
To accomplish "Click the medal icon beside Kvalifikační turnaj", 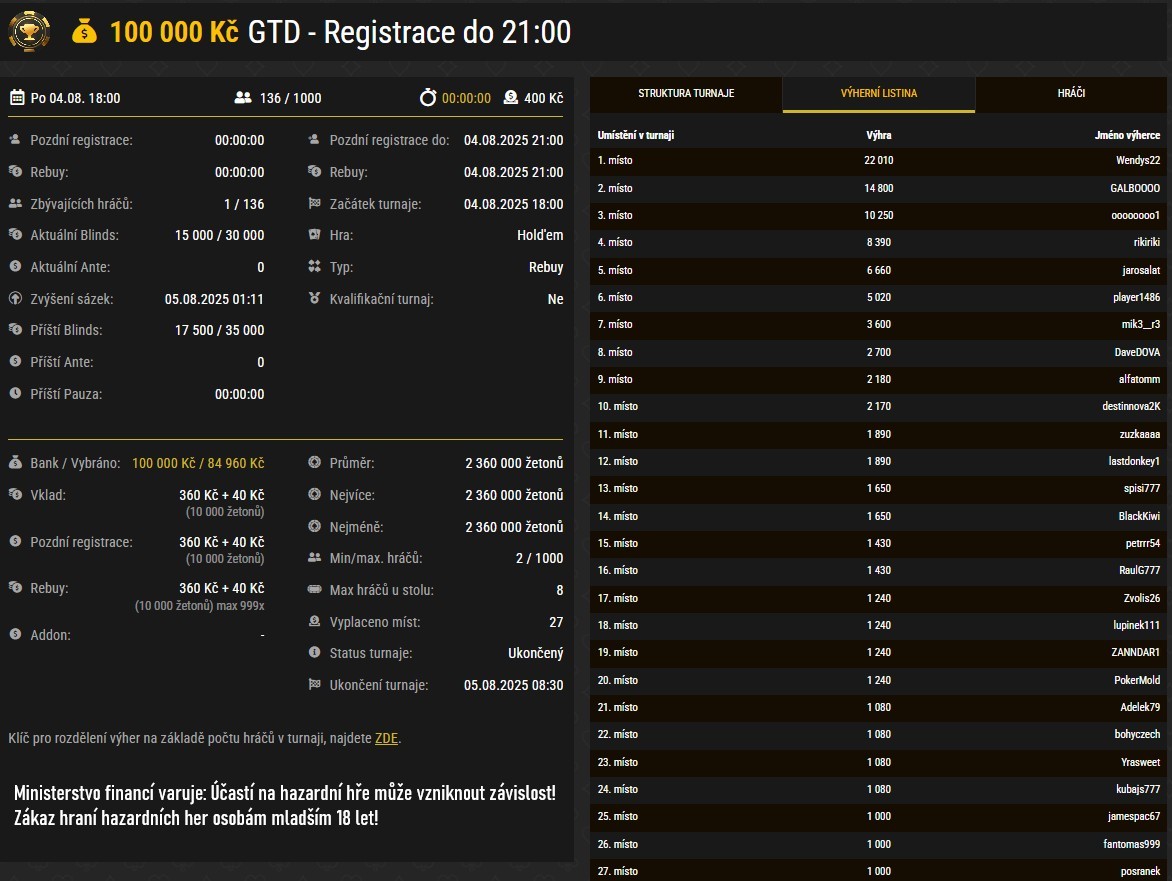I will pyautogui.click(x=315, y=299).
